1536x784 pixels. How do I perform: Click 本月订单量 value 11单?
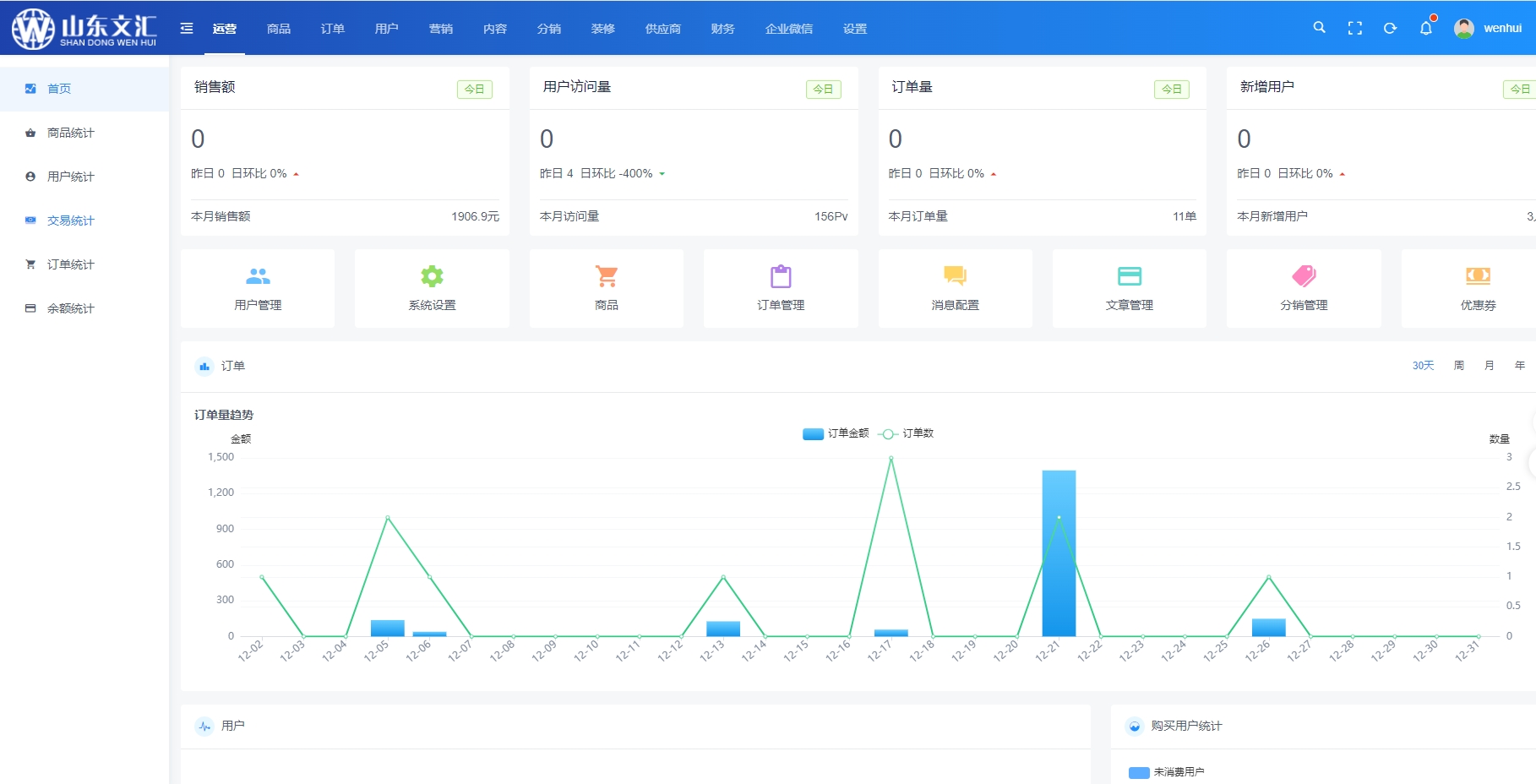[x=1185, y=216]
